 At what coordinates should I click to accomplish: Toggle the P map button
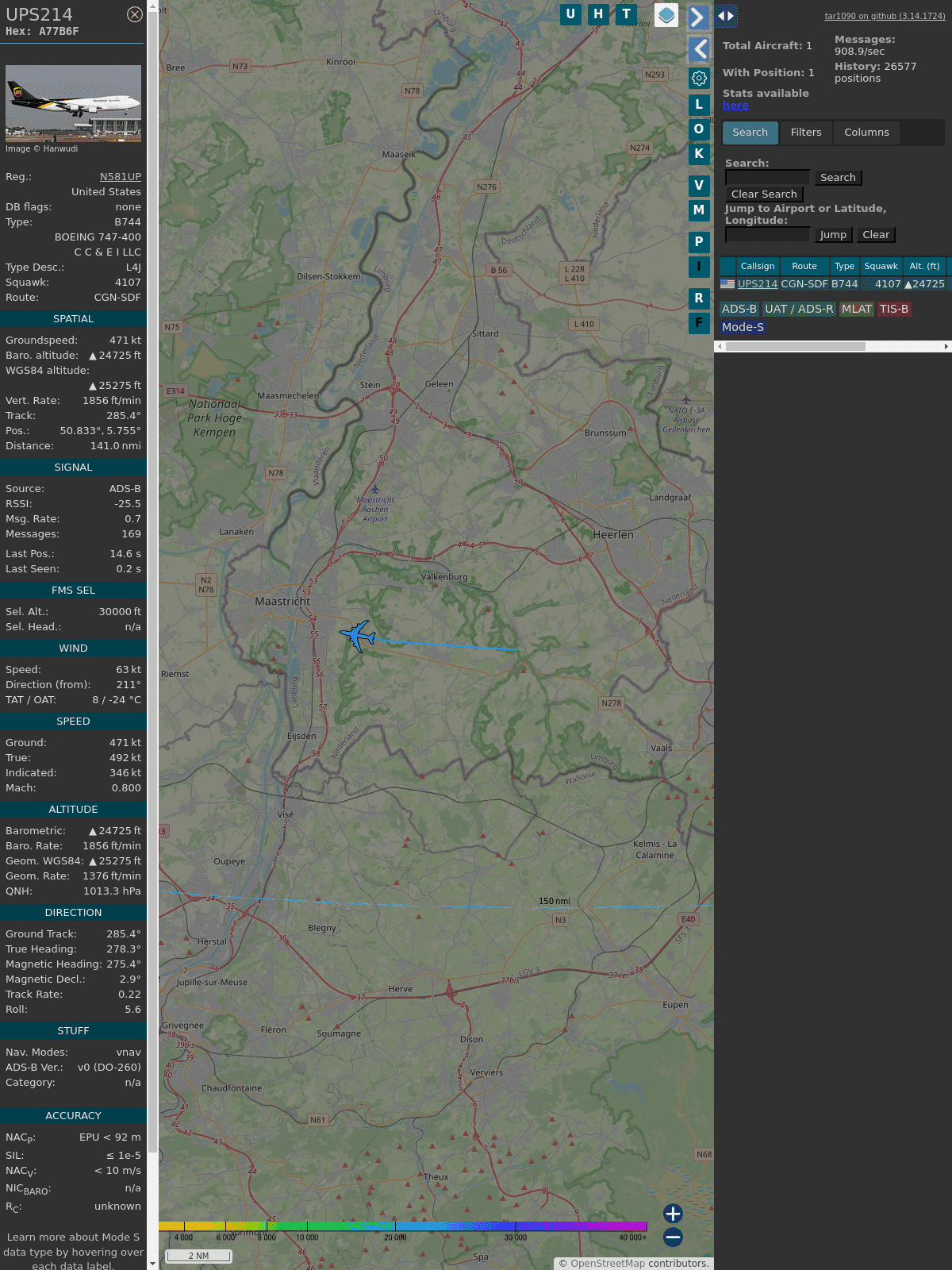pos(699,242)
